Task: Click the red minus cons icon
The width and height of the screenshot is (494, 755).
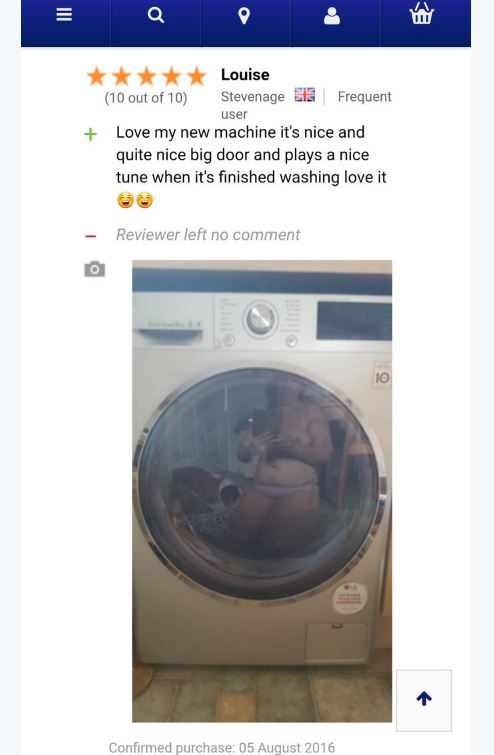Action: 91,236
